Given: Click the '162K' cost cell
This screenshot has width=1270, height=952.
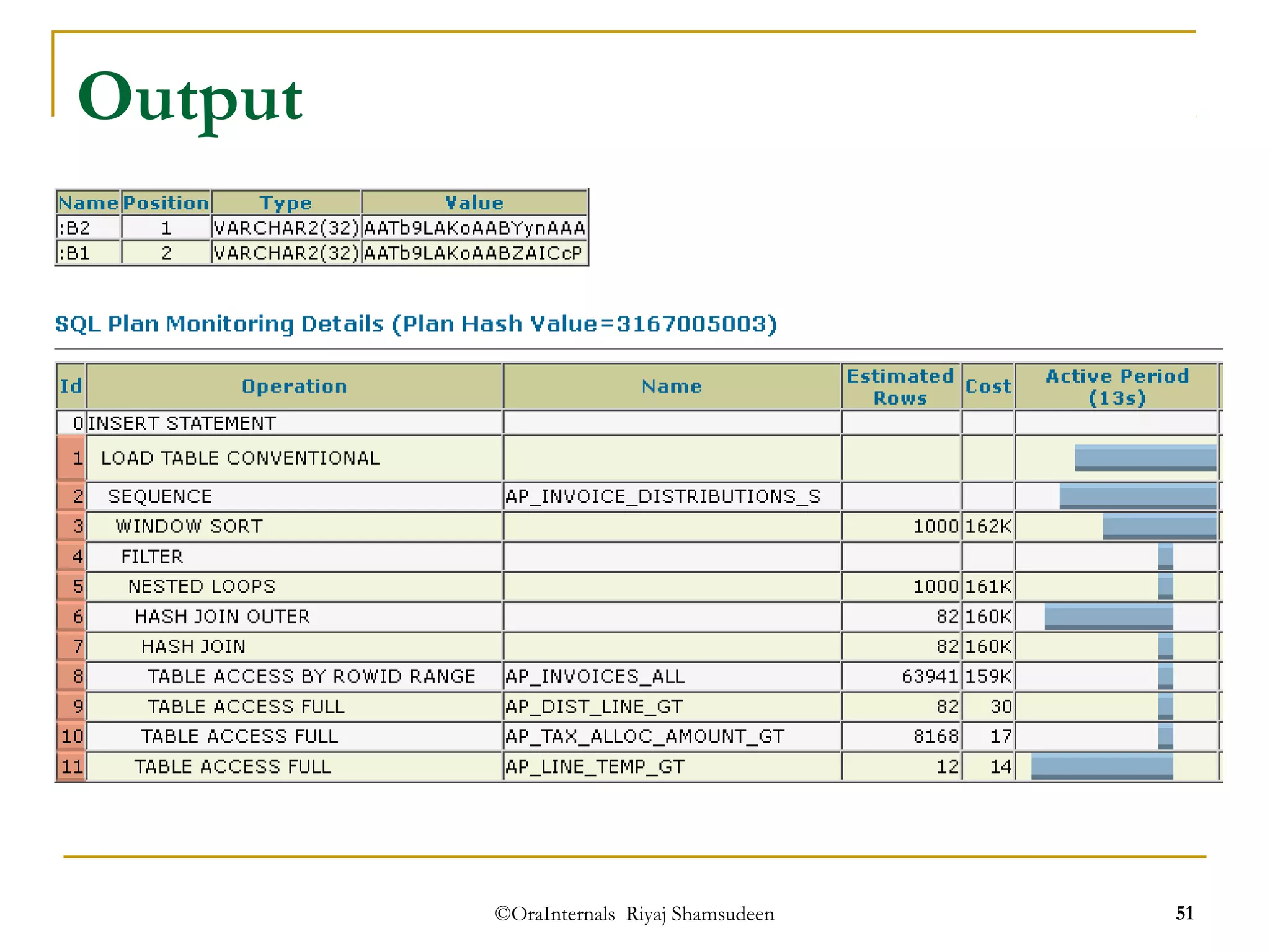Looking at the screenshot, I should (x=988, y=526).
